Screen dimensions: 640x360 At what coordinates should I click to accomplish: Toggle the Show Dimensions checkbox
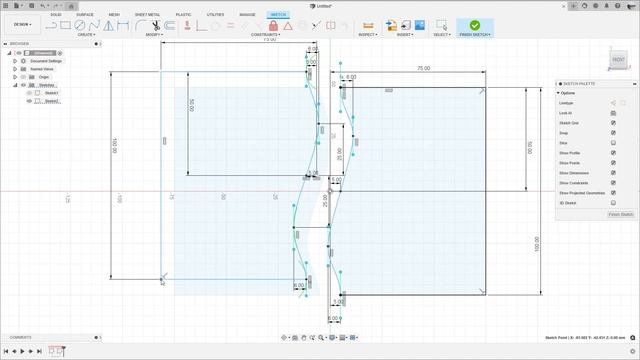tap(613, 173)
